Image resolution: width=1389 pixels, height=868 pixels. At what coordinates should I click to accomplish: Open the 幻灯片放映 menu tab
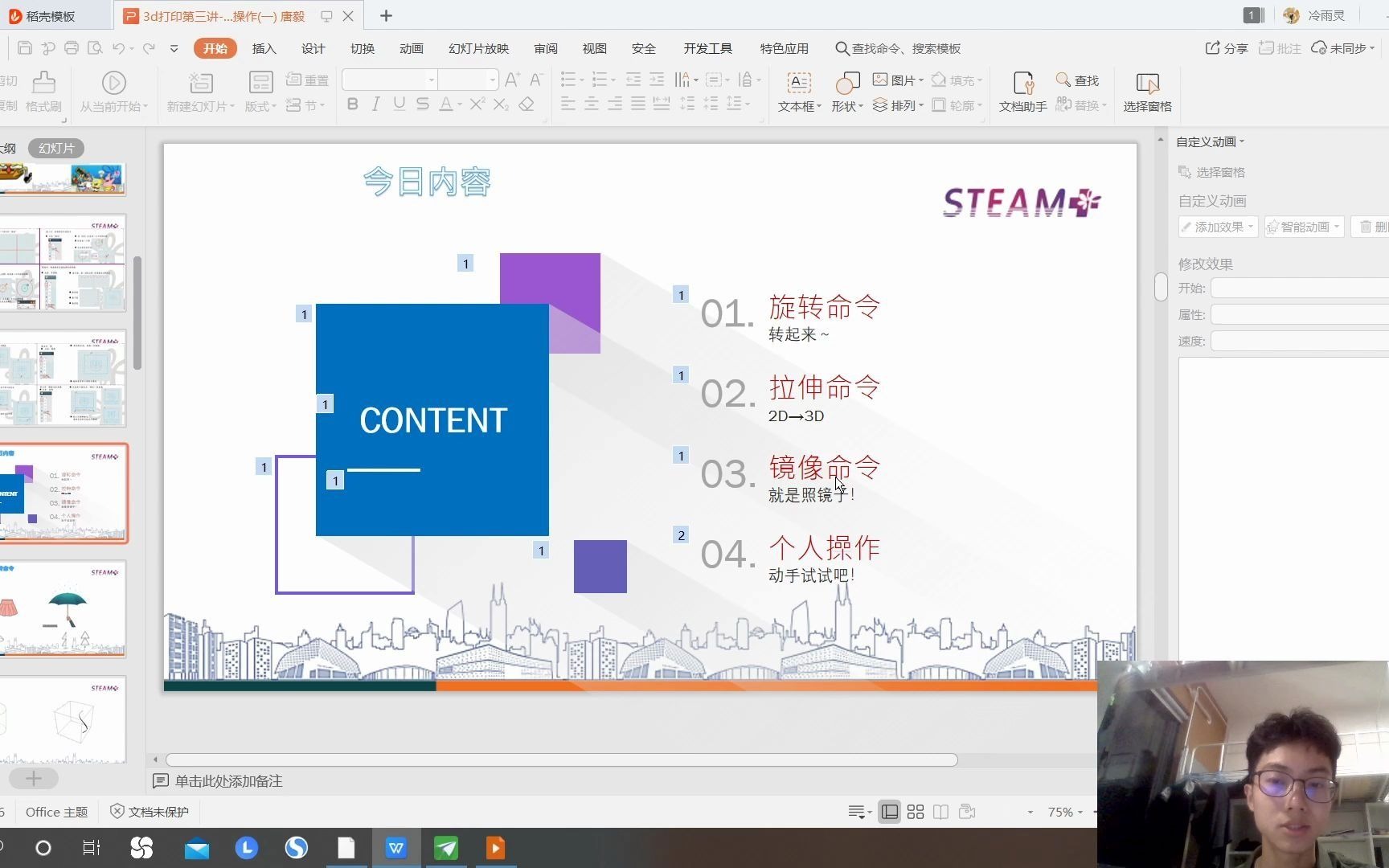coord(477,48)
